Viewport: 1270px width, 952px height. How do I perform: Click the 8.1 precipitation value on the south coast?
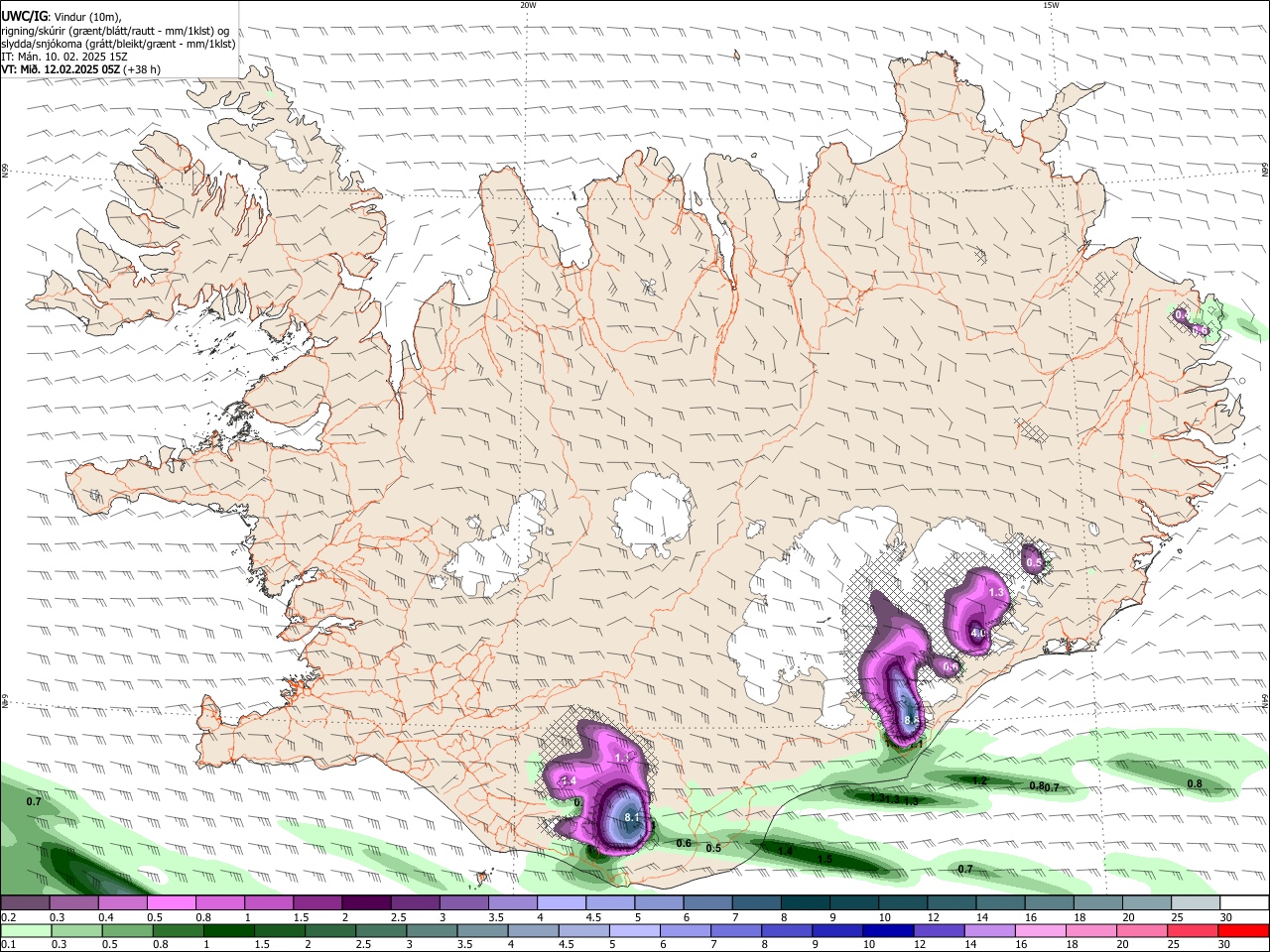tap(634, 817)
